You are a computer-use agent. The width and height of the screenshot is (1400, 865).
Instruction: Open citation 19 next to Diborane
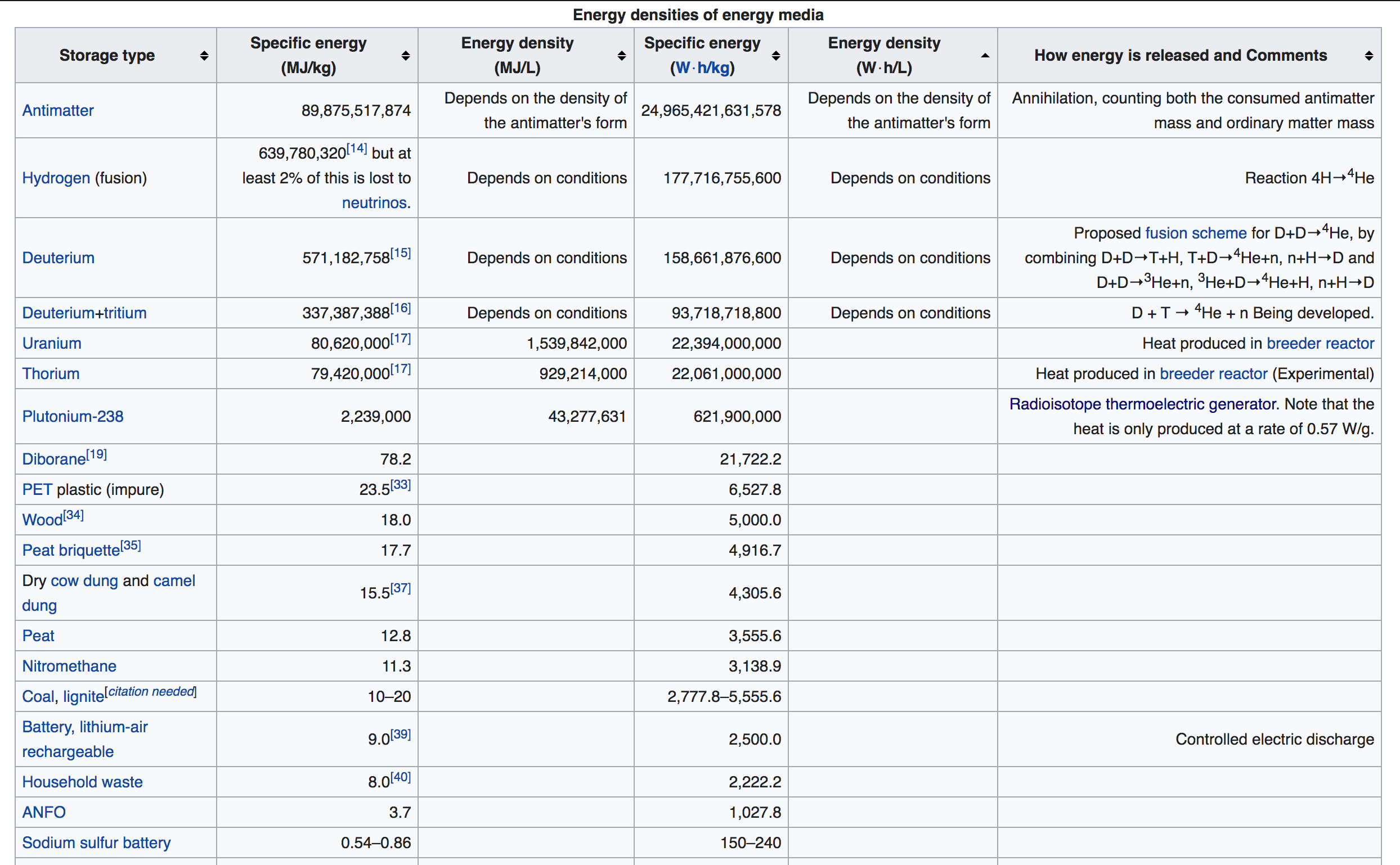[97, 455]
